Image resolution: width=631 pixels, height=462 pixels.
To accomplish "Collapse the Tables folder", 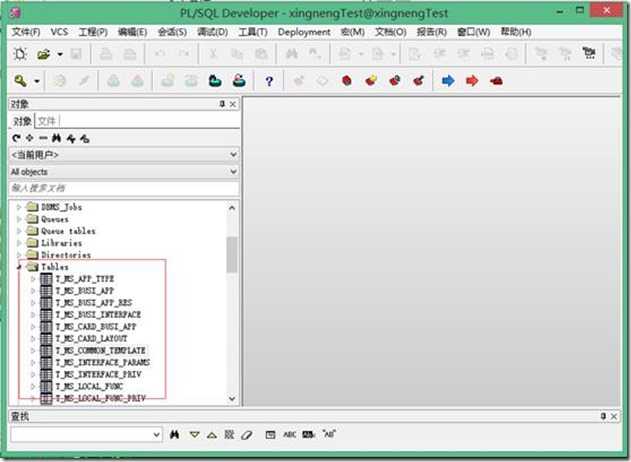I will (x=19, y=267).
